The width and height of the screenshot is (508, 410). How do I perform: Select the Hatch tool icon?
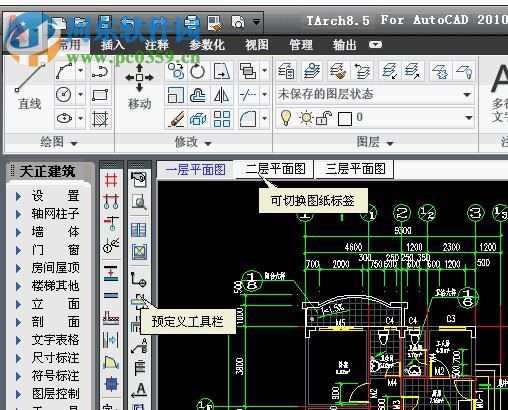point(100,118)
